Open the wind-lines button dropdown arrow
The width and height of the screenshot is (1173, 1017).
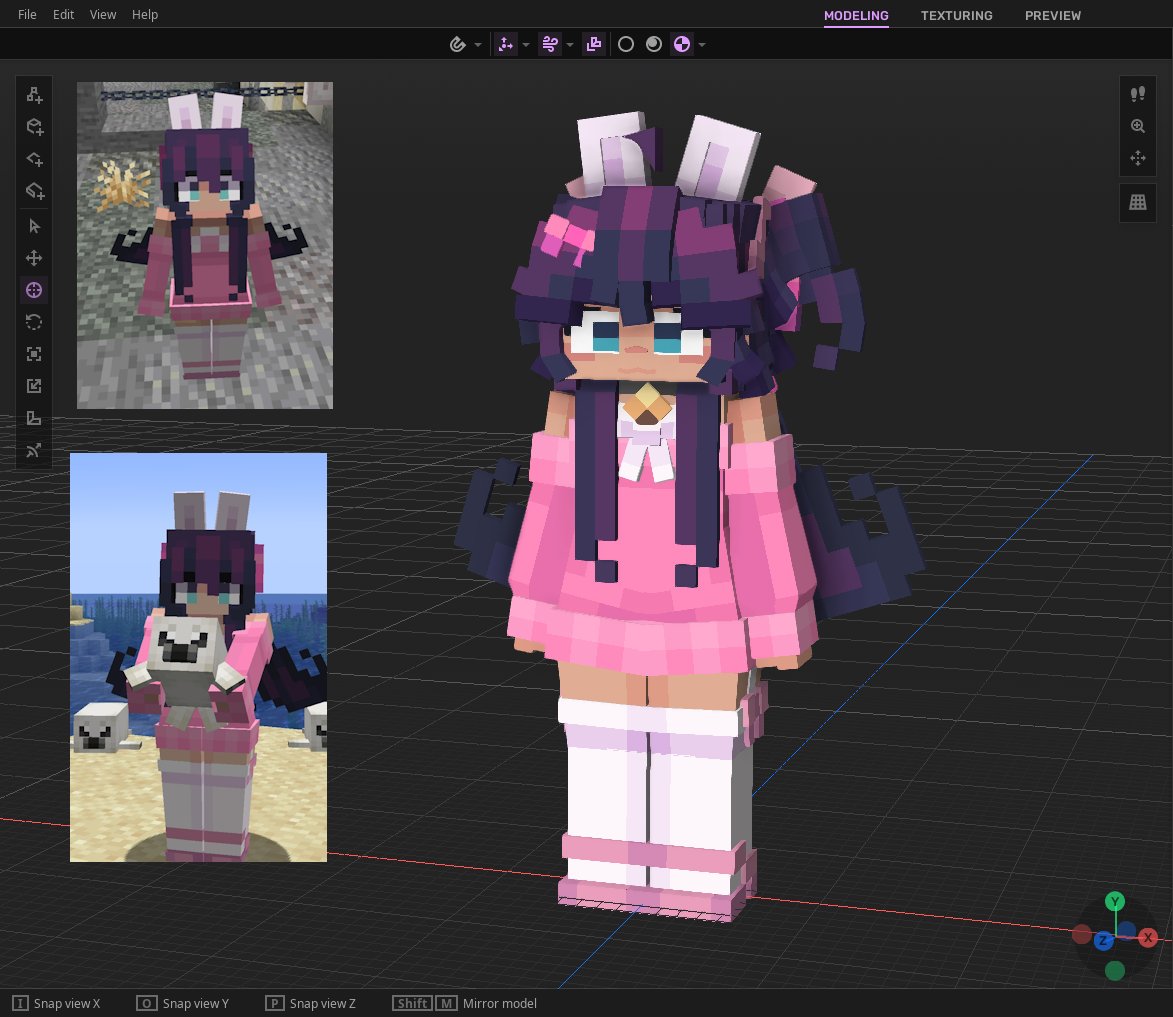[570, 45]
